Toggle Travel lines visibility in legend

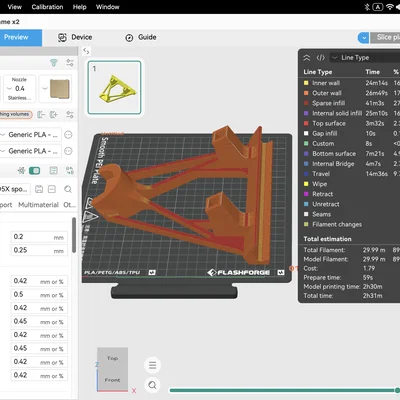317,174
